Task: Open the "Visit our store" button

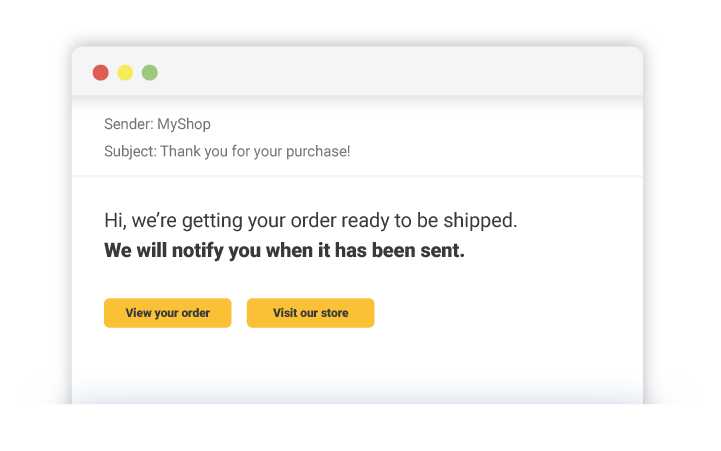Action: (310, 313)
